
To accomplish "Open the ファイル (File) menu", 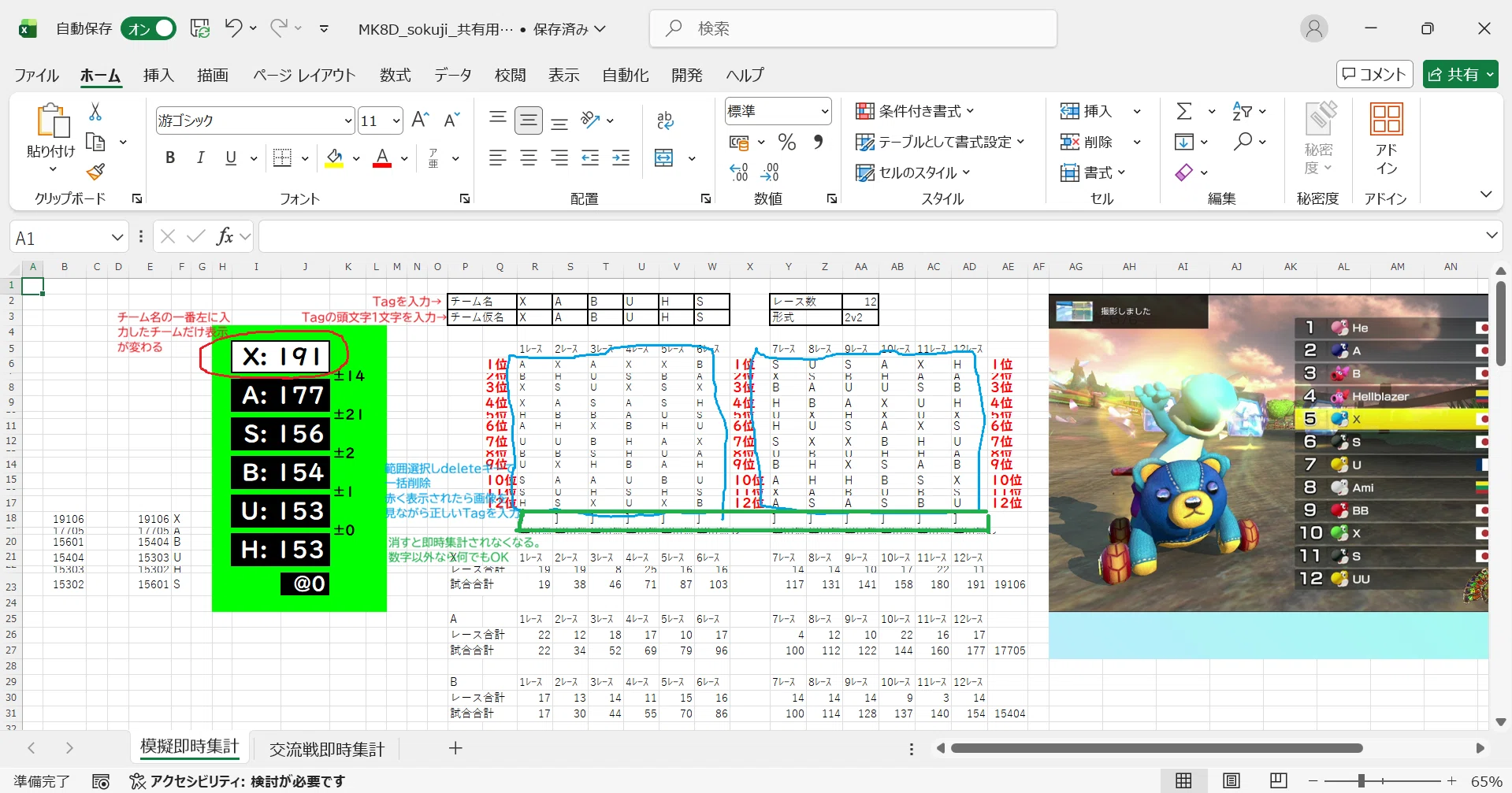I will click(36, 75).
